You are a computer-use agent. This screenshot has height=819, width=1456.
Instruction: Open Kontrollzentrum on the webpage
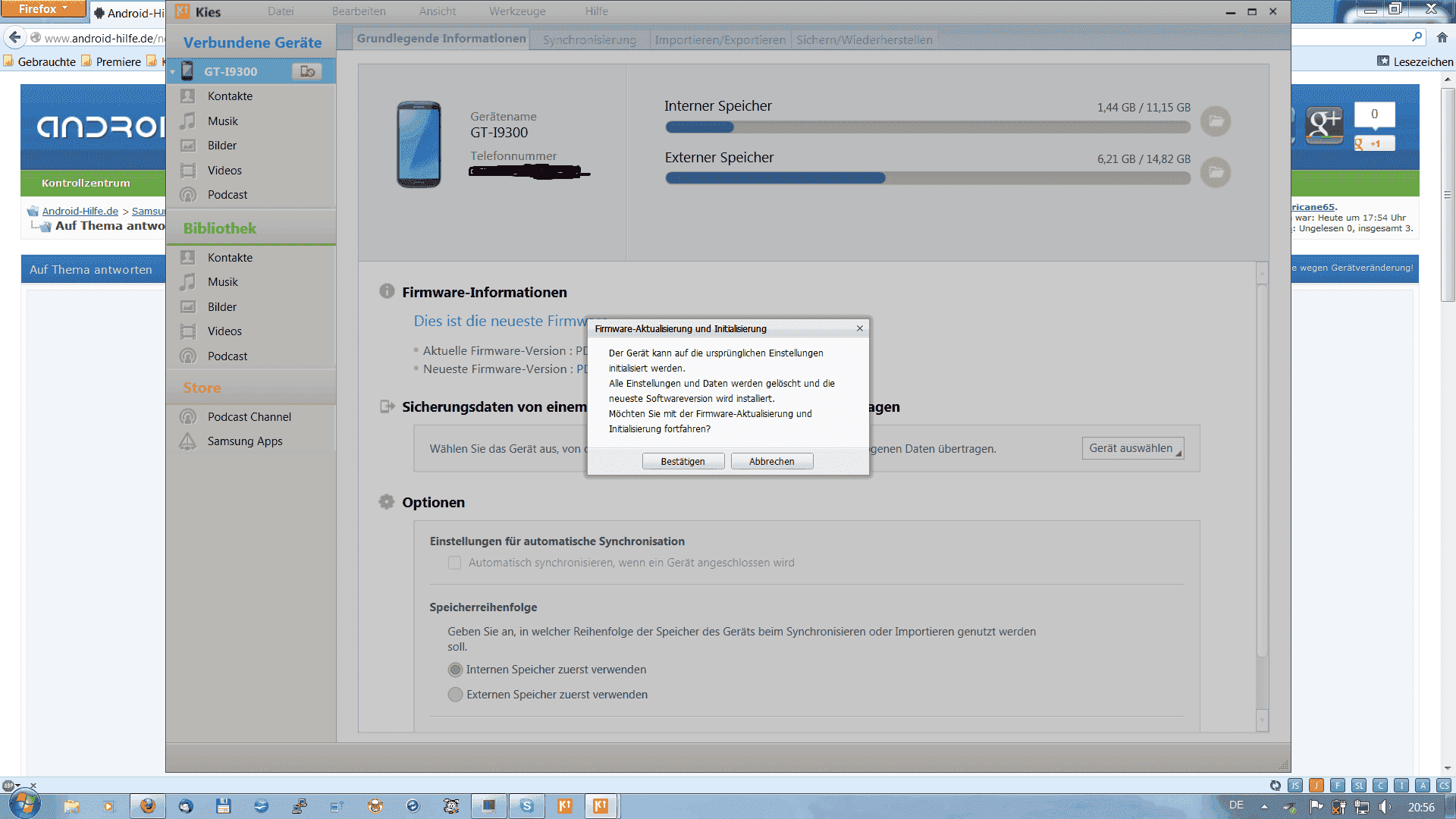pyautogui.click(x=86, y=183)
